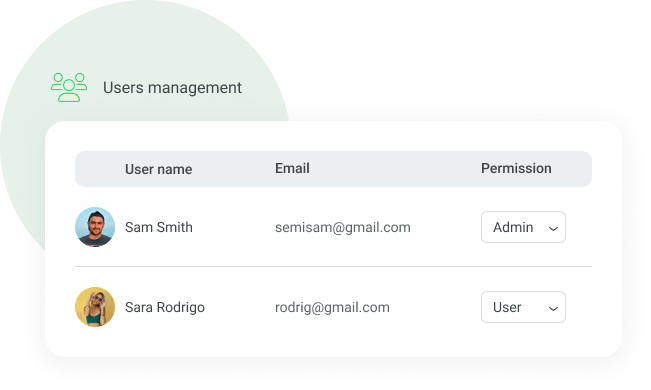Image resolution: width=651 pixels, height=390 pixels.
Task: Click the chevron arrow in User dropdown
Action: click(x=553, y=308)
